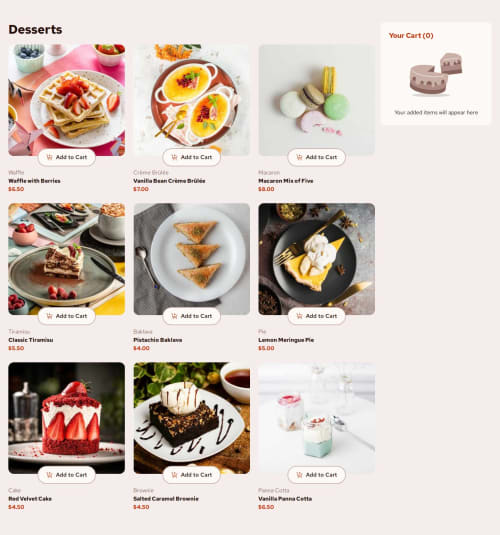Click cart icon on Red Velvet Cake button

tap(49, 475)
